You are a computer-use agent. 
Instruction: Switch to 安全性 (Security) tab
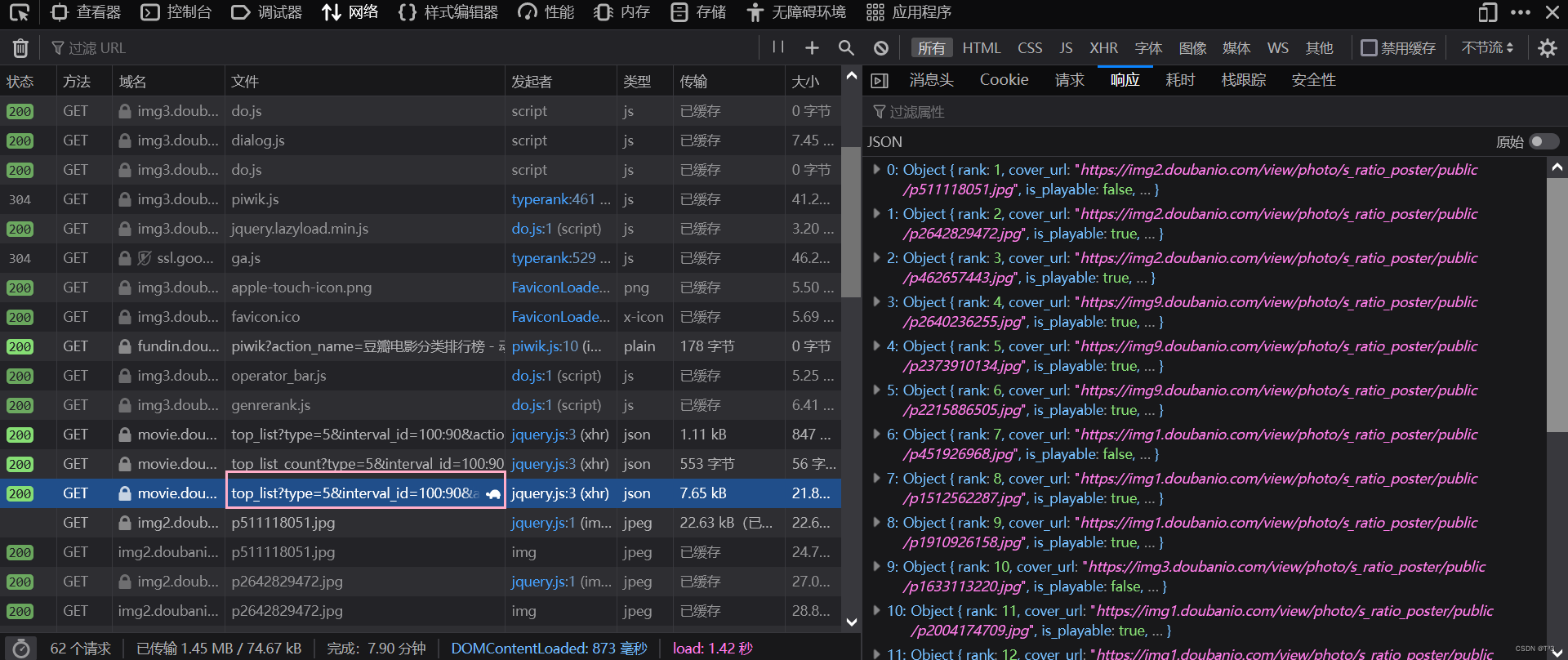tap(1313, 80)
